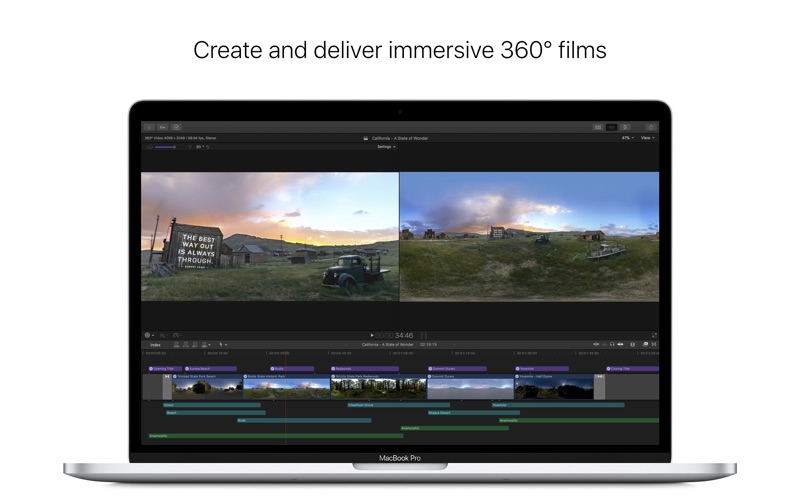Open the View dropdown in viewer
The width and height of the screenshot is (800, 500).
point(647,138)
